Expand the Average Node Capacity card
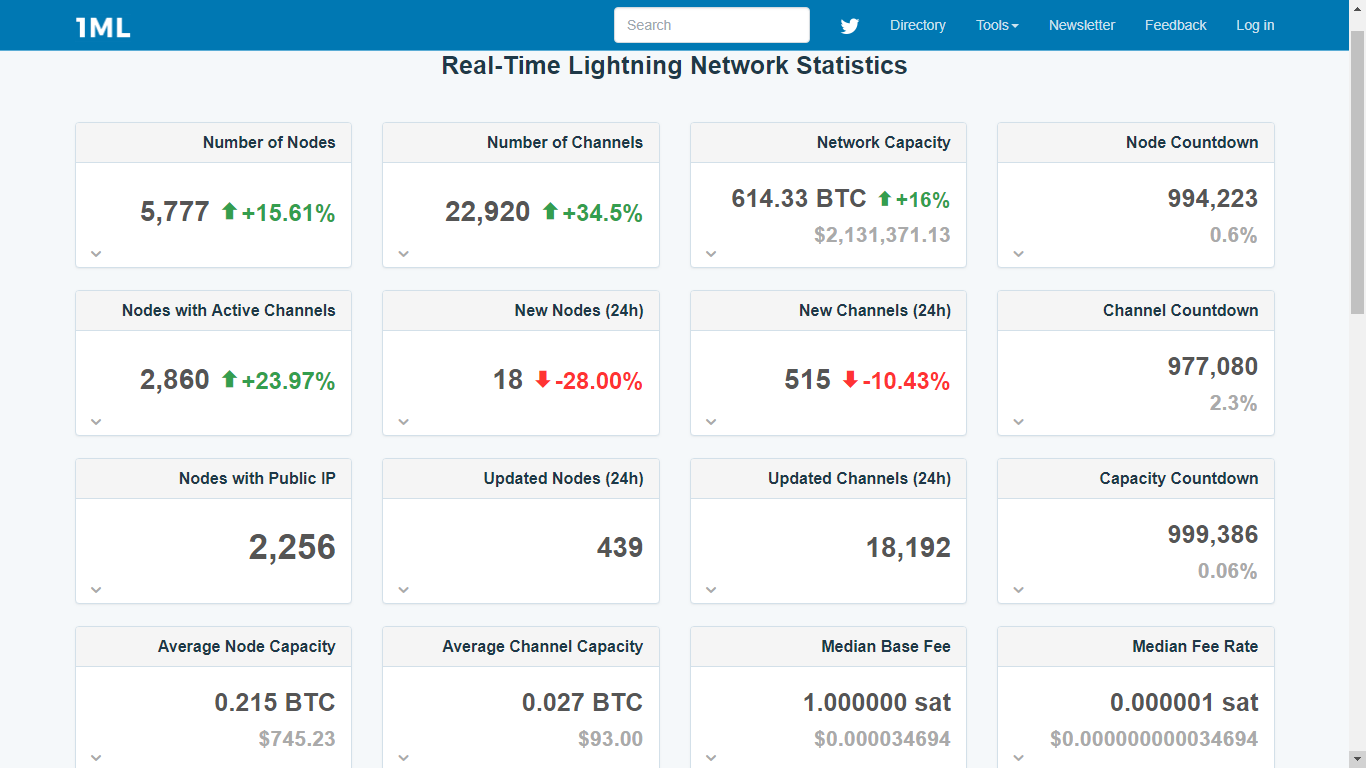 pos(96,758)
